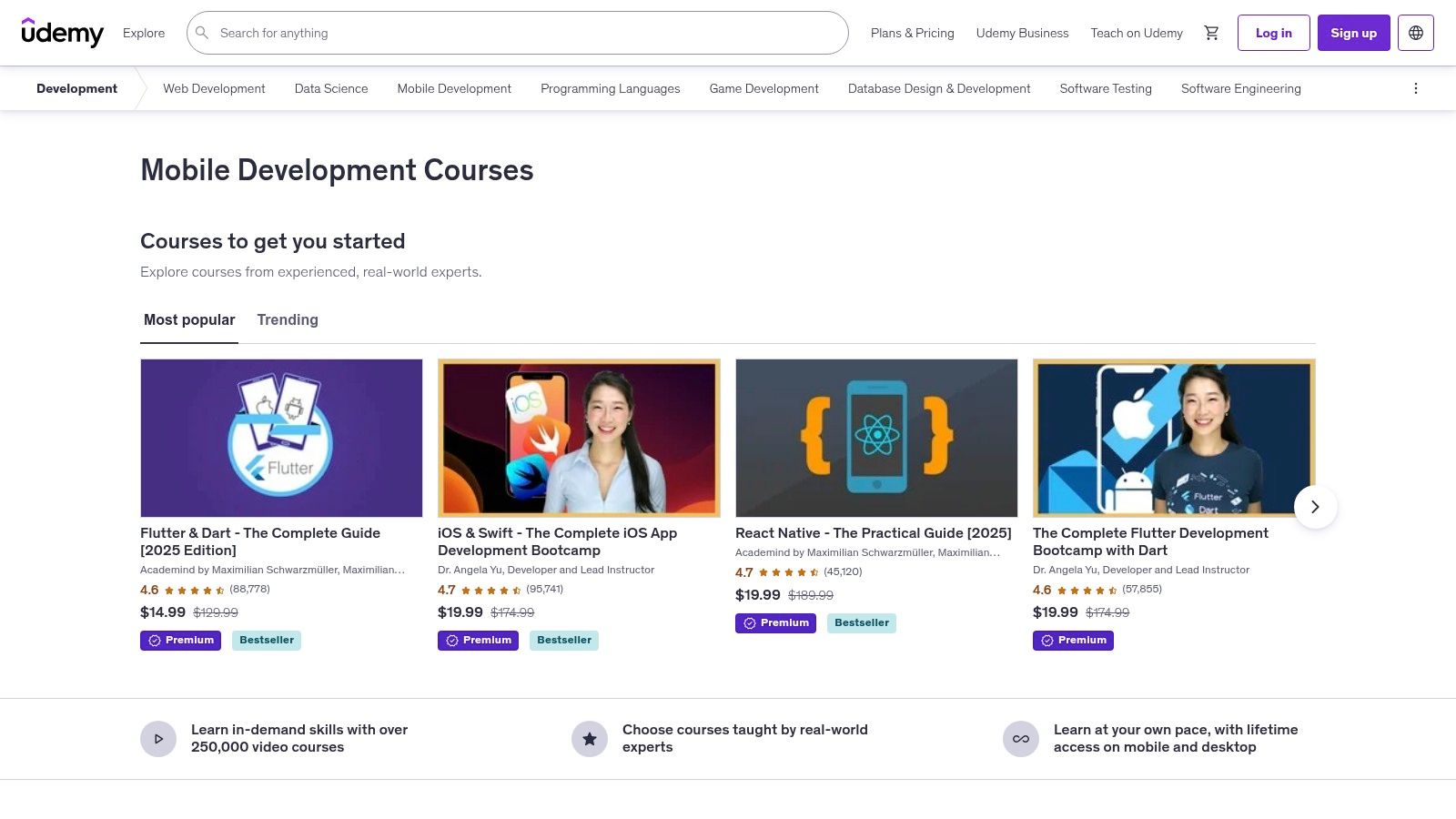The width and height of the screenshot is (1456, 819).
Task: Click Premium badge on Complete Flutter Bootcamp
Action: tap(1073, 641)
